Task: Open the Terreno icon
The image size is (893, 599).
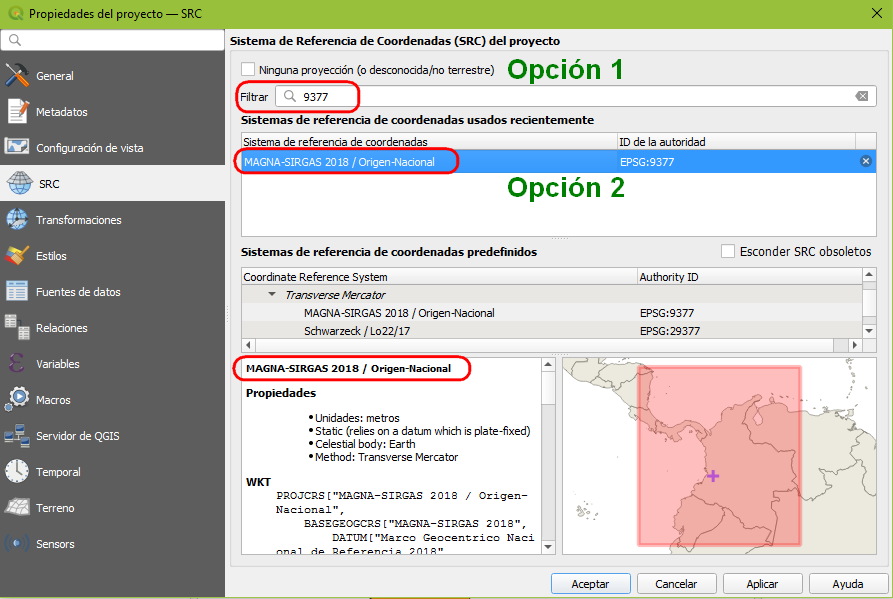Action: [17, 507]
